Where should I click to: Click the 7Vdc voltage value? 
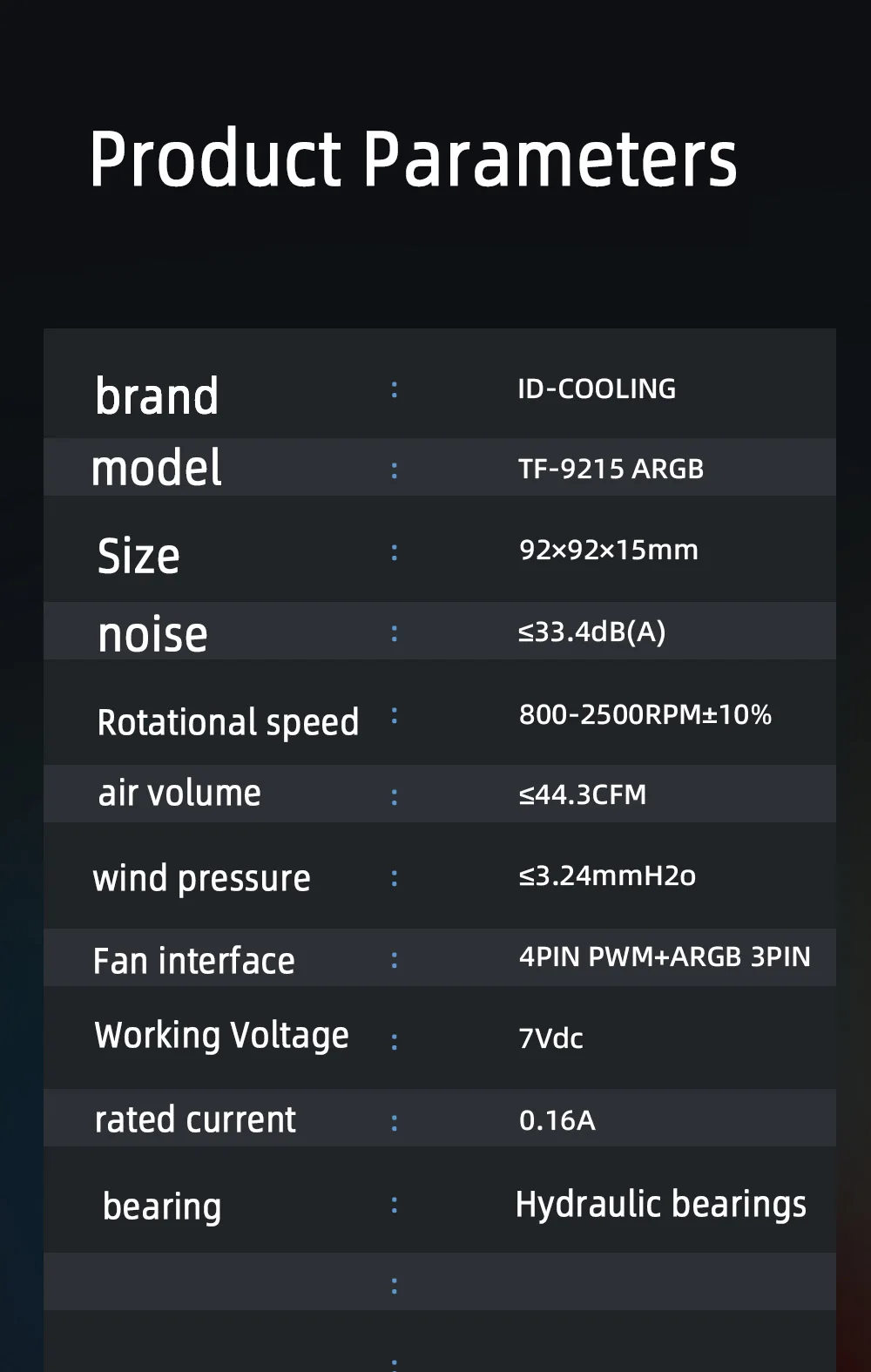(551, 1038)
